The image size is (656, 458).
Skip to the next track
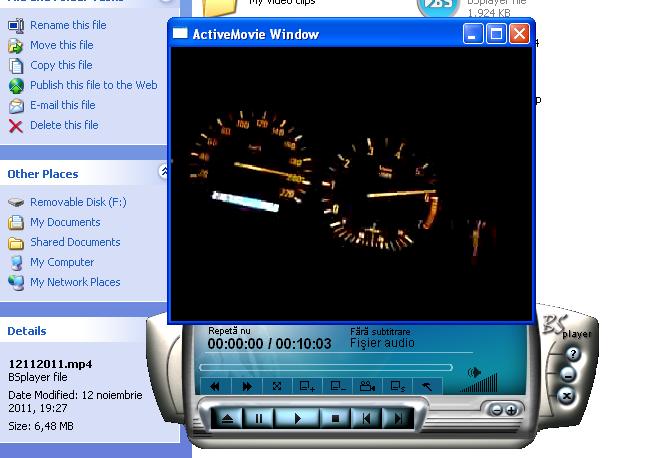398,418
